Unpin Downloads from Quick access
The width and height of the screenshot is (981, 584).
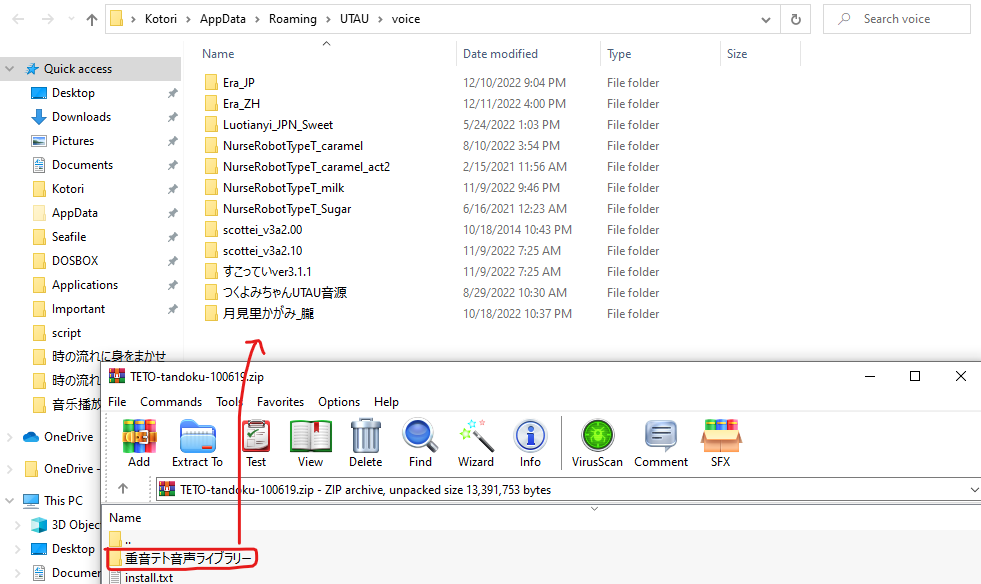coord(173,117)
